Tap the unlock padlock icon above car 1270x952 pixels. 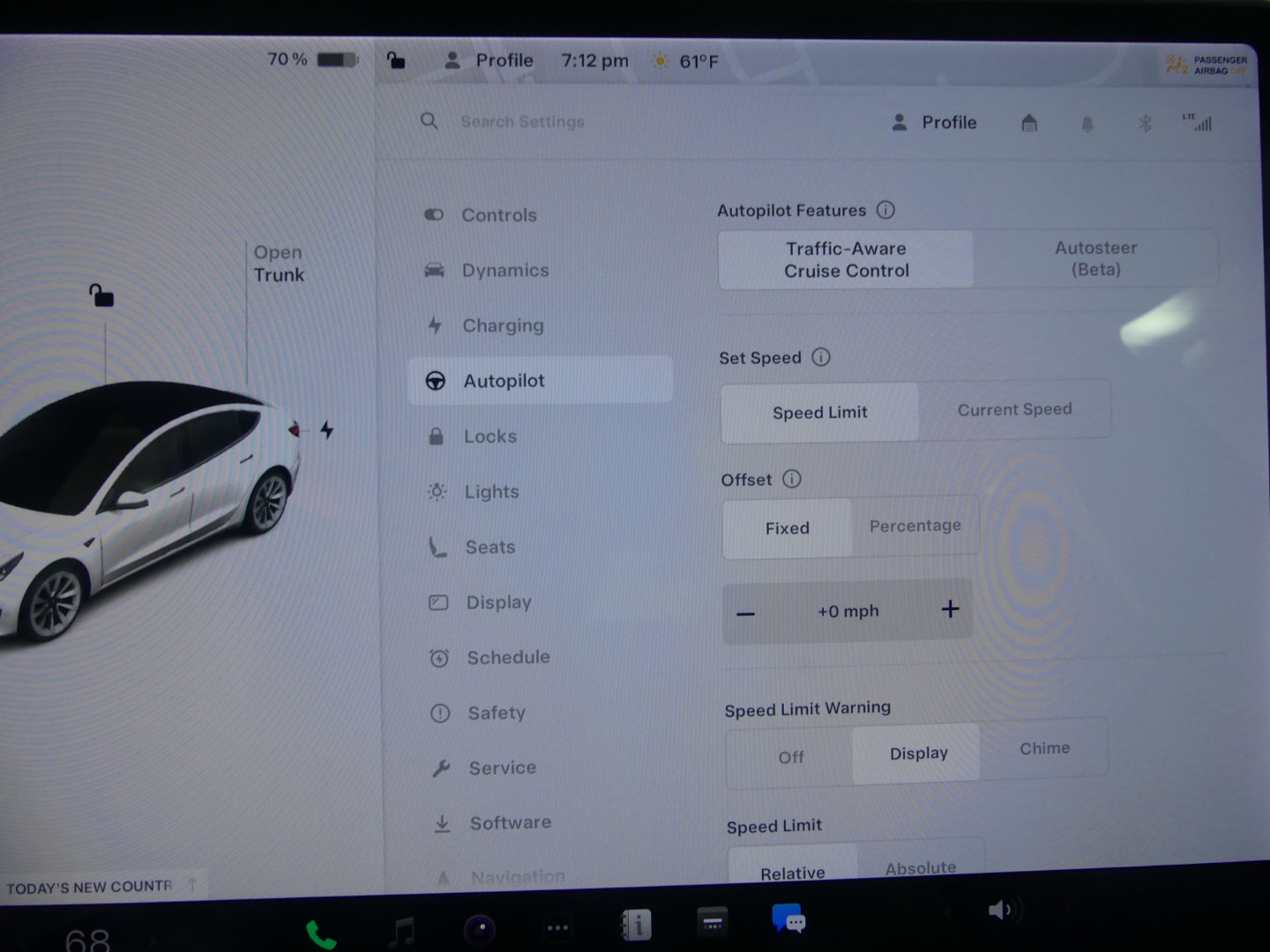coord(101,294)
